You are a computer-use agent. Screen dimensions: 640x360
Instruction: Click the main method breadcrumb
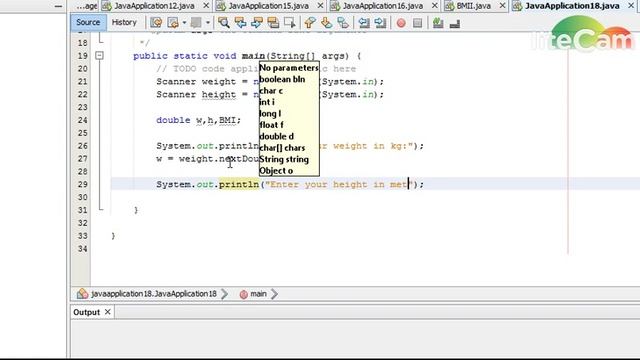coord(258,294)
